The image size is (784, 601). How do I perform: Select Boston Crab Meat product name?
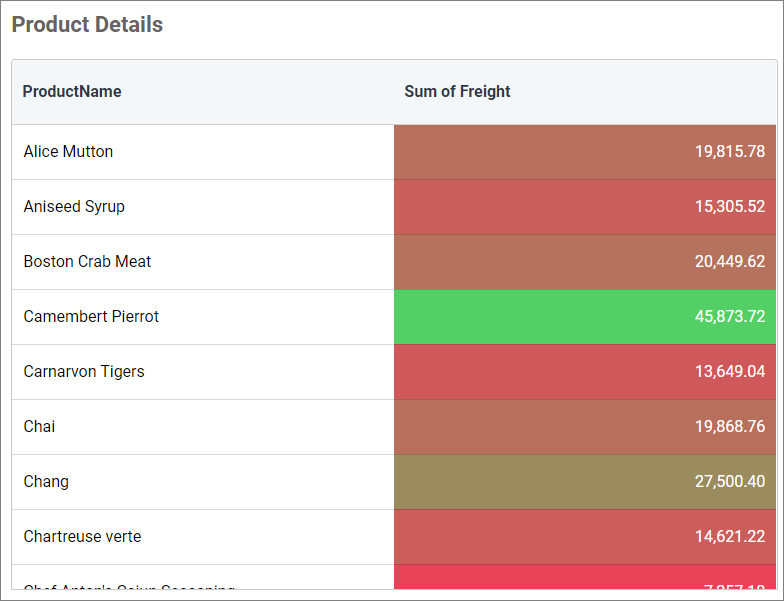87,262
